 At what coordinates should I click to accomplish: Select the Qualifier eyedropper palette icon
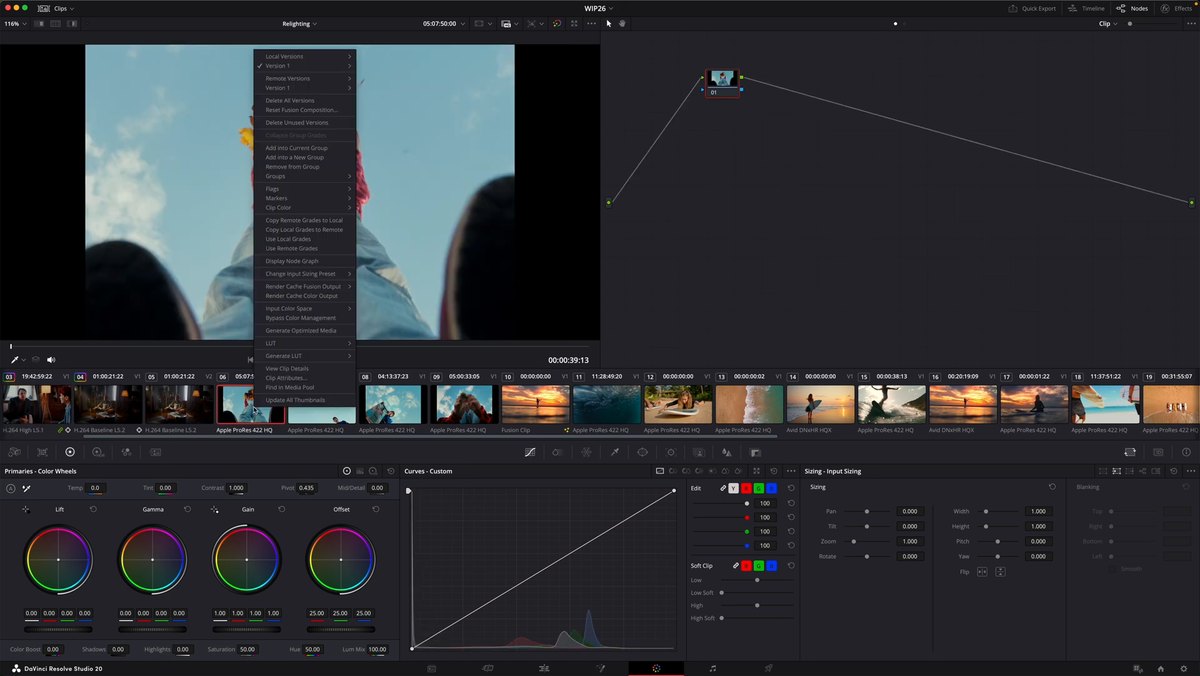pos(614,452)
